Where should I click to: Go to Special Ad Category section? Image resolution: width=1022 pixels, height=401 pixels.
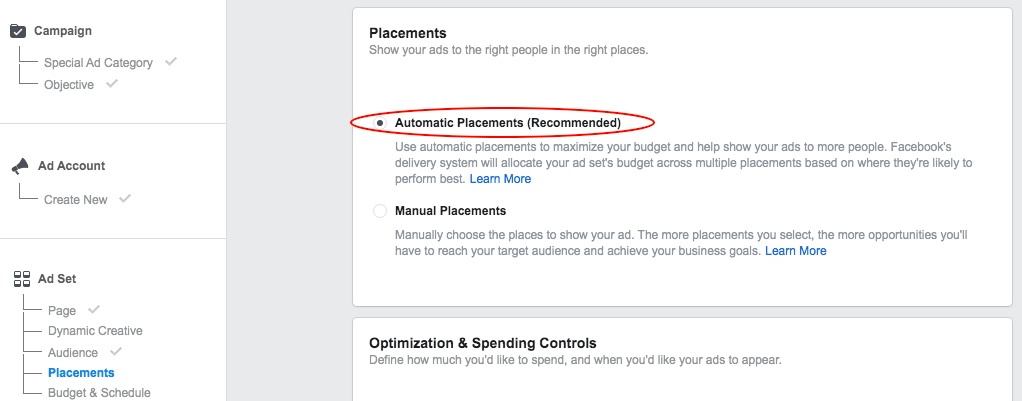(98, 63)
